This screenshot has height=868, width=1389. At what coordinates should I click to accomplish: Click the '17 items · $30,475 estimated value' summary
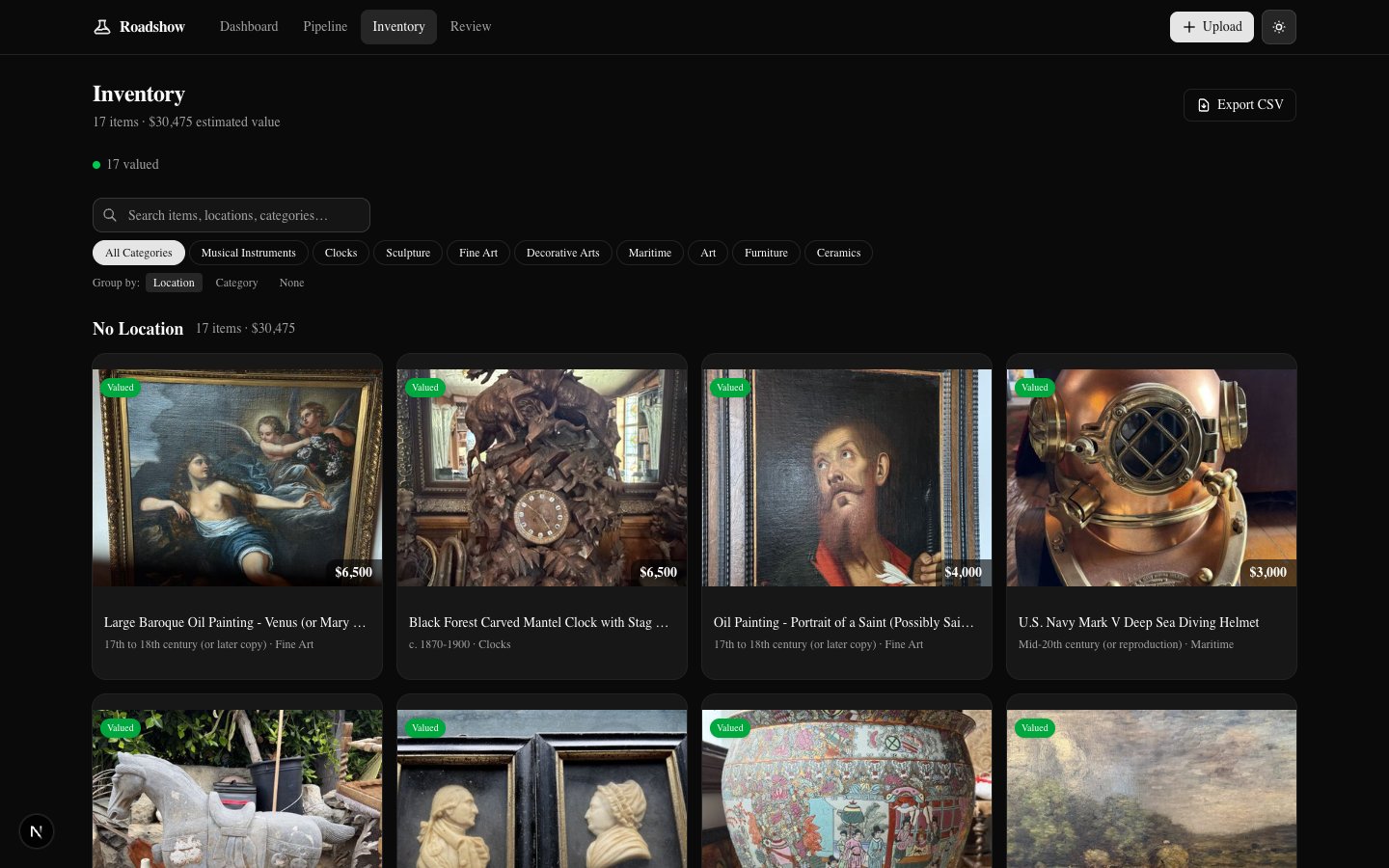point(186,122)
